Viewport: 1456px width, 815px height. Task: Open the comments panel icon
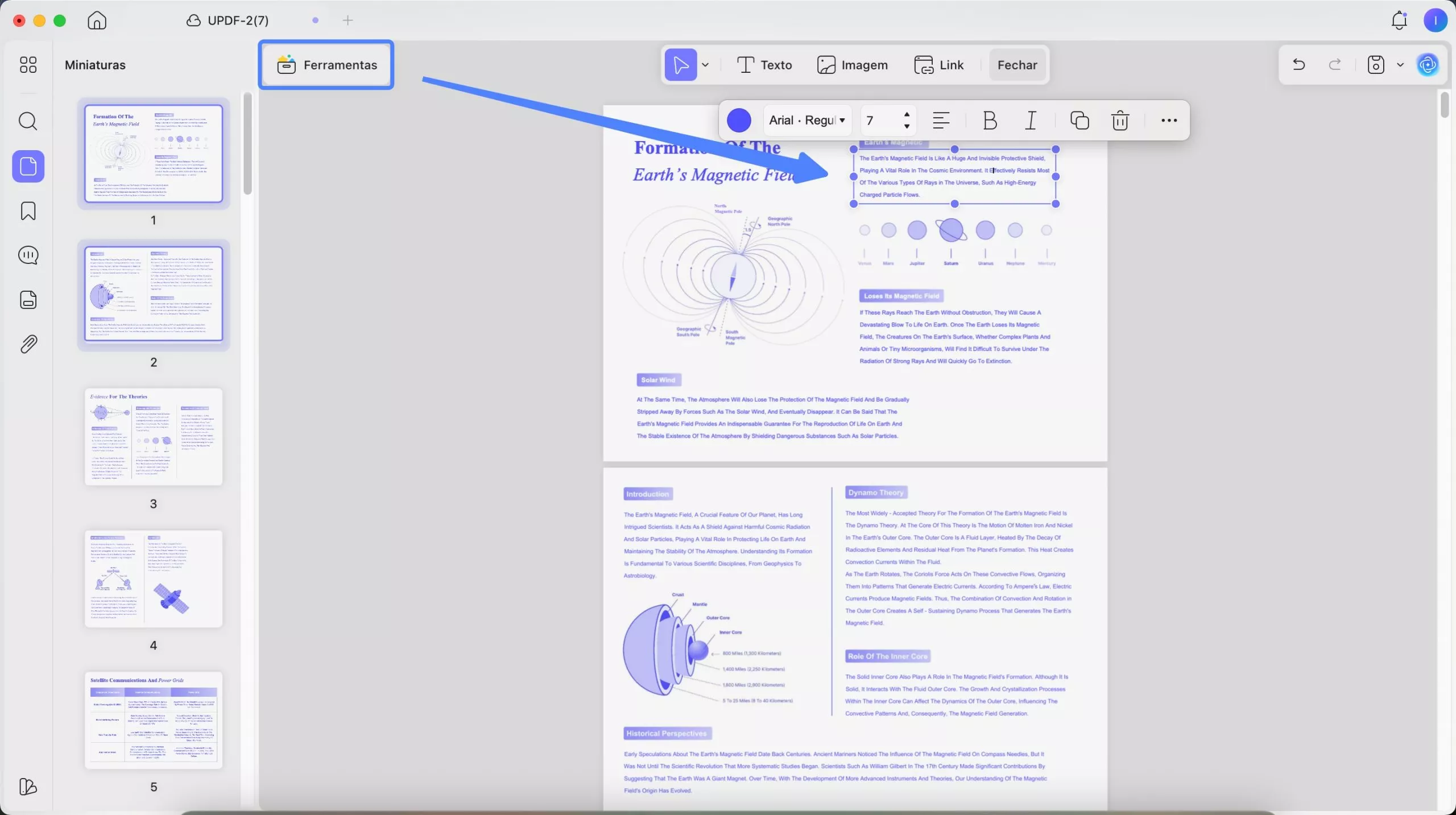(x=28, y=255)
